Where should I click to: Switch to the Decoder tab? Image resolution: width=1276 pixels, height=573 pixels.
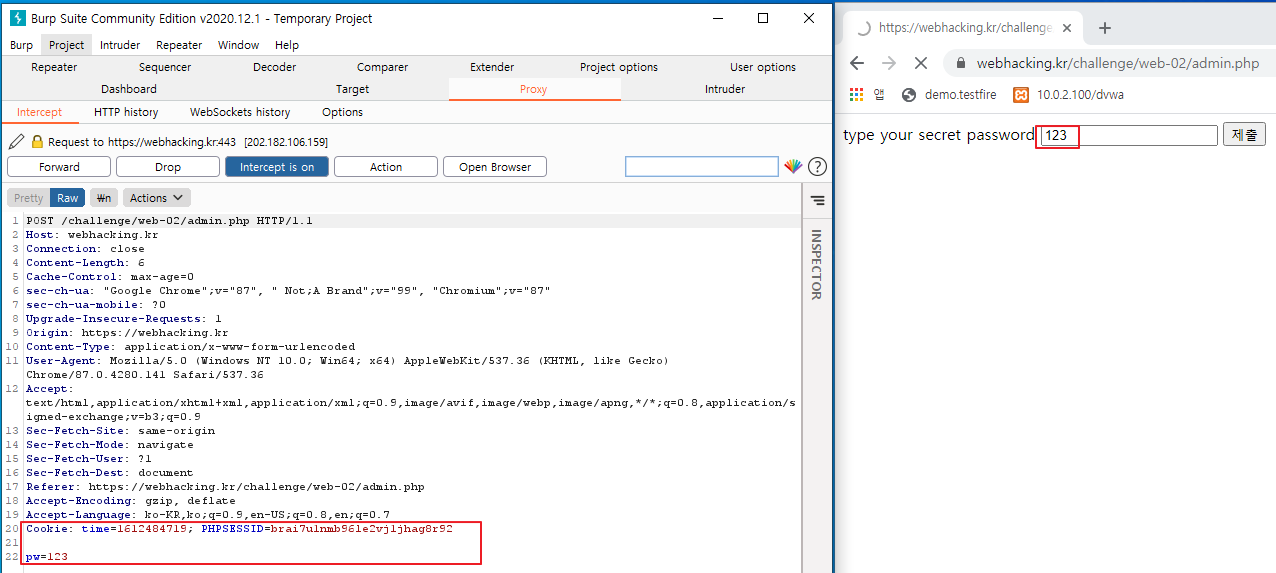pos(274,67)
